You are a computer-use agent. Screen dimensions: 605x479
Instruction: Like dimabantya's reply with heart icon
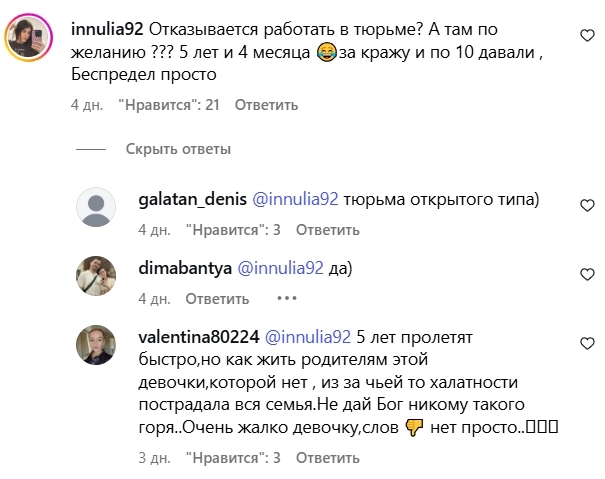pyautogui.click(x=589, y=274)
